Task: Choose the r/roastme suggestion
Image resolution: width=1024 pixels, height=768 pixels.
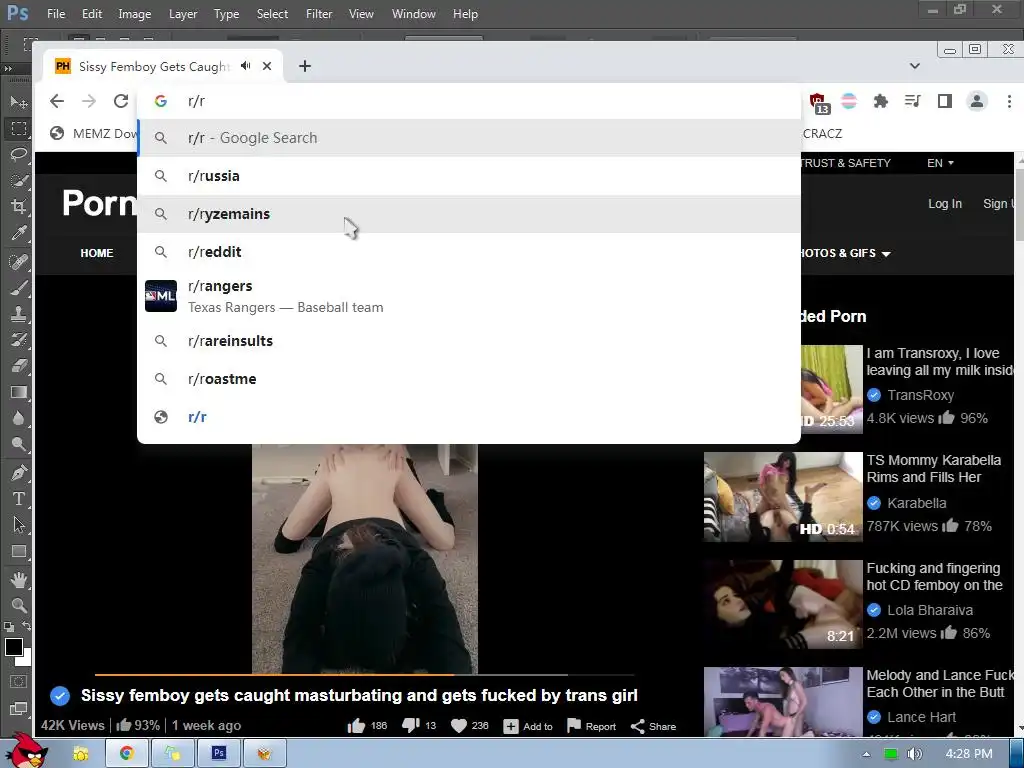Action: click(x=469, y=379)
